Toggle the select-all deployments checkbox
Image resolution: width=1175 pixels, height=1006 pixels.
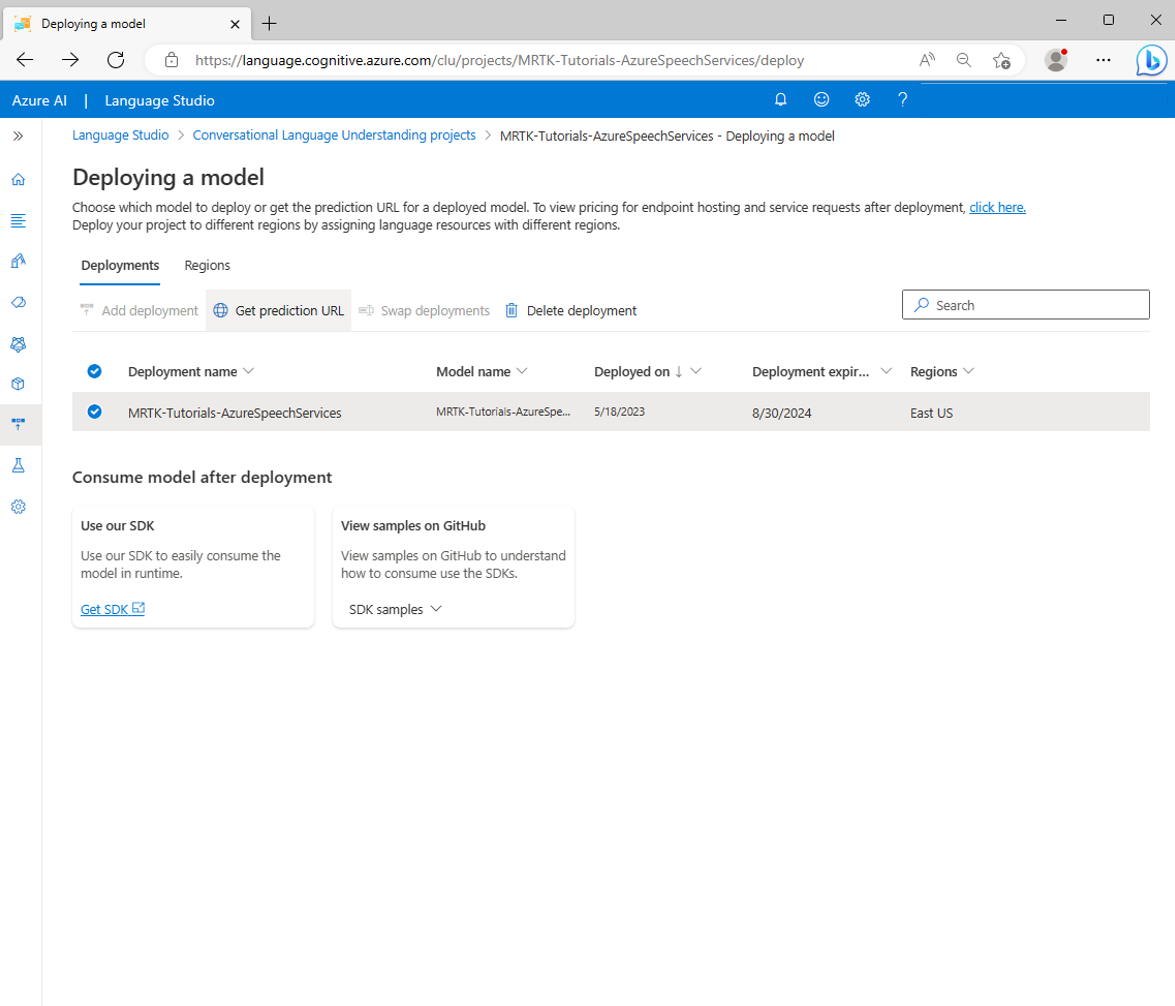pos(94,371)
